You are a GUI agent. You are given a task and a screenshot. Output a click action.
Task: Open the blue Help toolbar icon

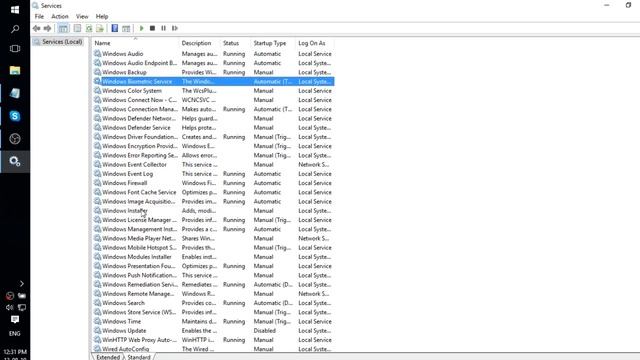click(x=115, y=28)
